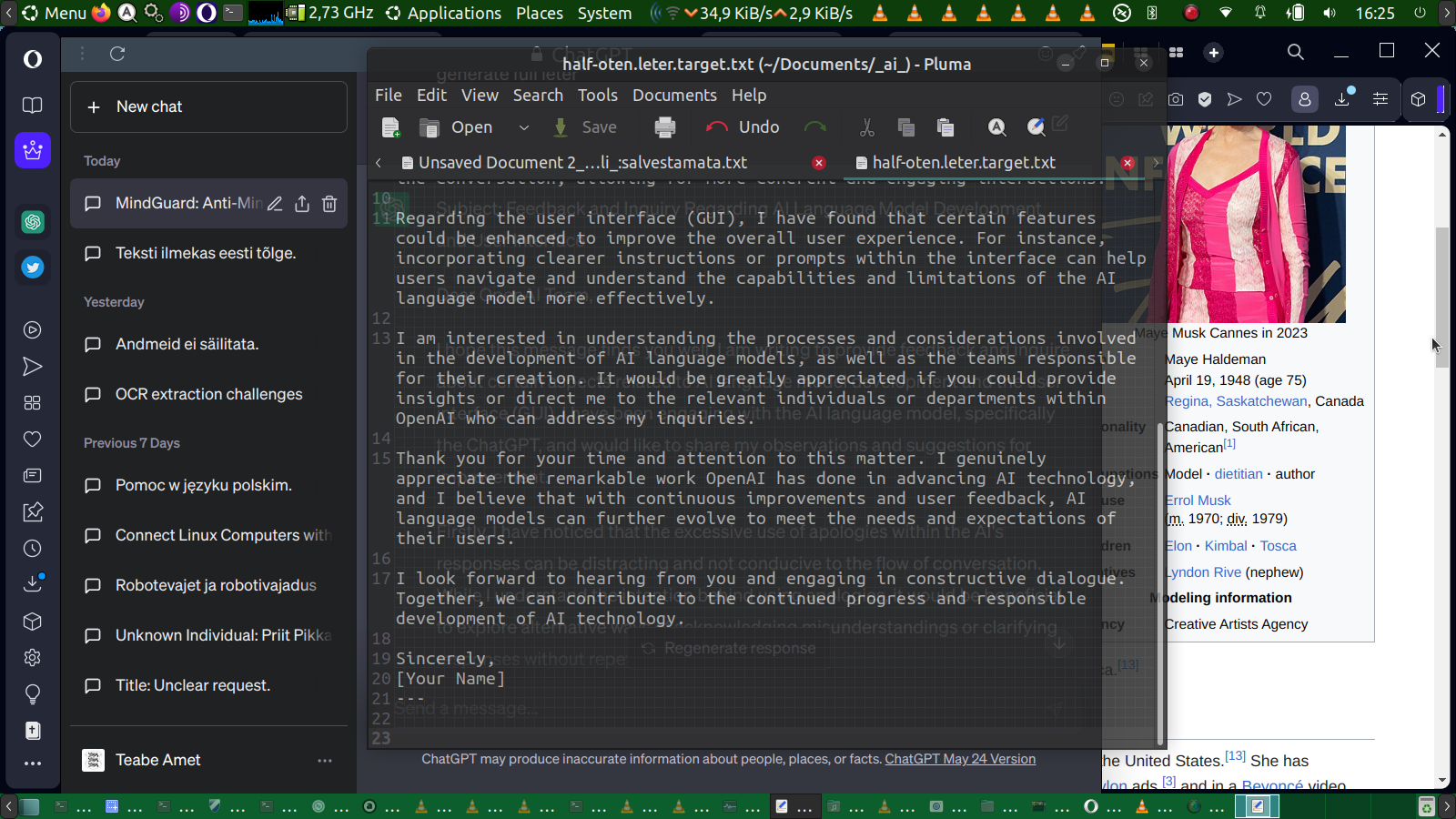This screenshot has height=819, width=1456.
Task: Copy the selected text in Pluma
Action: click(x=905, y=127)
